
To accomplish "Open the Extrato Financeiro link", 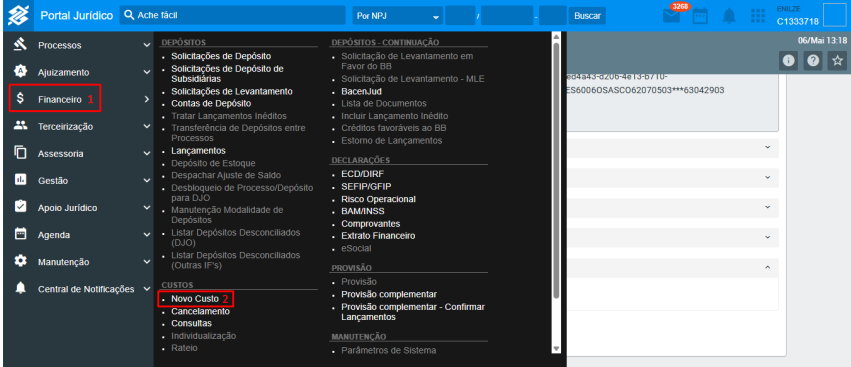I will tap(378, 236).
